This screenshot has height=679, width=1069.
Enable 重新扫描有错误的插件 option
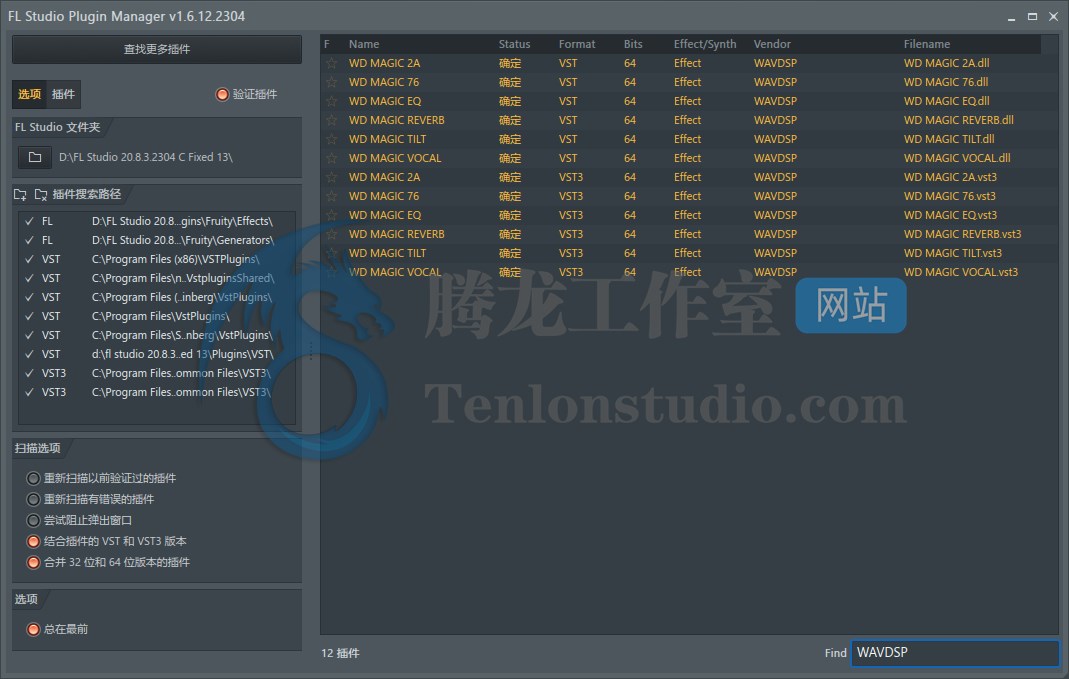(x=33, y=499)
